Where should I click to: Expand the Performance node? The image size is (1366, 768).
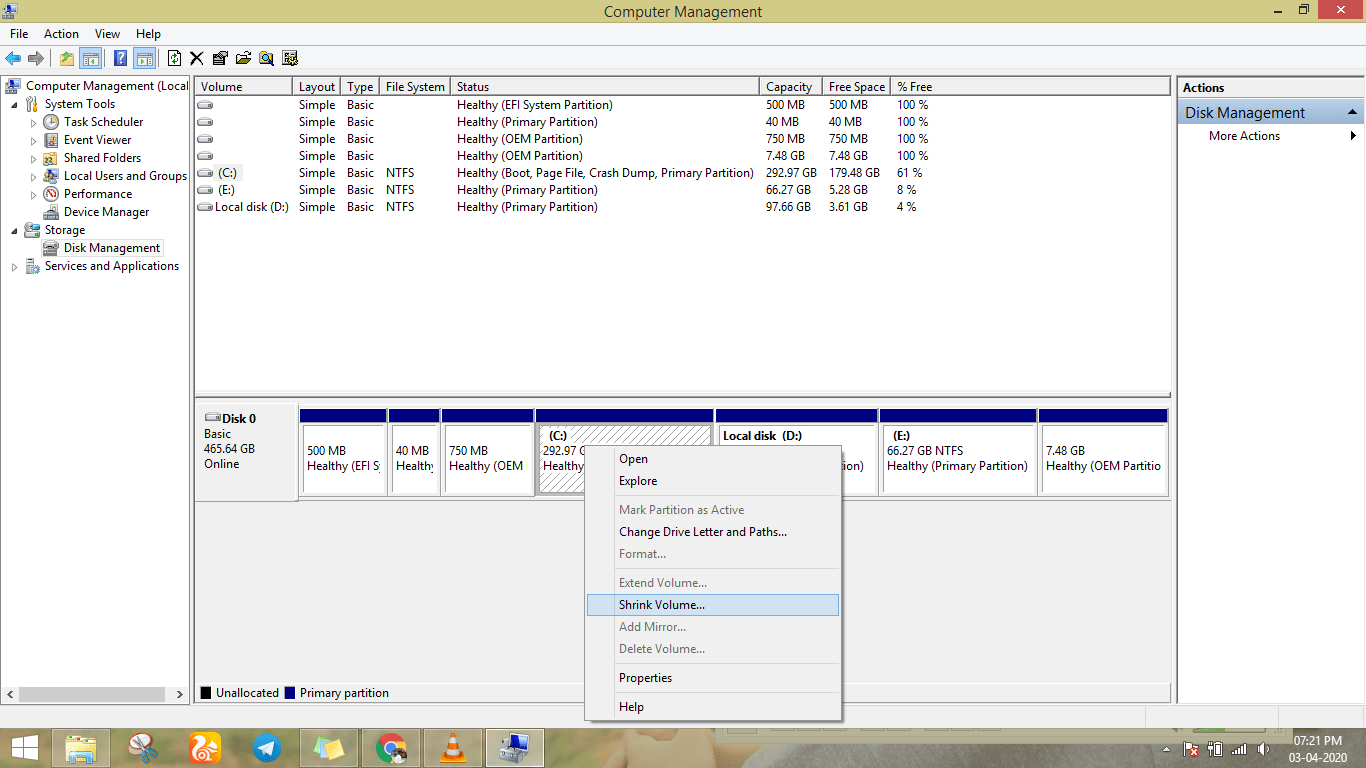[x=33, y=195]
